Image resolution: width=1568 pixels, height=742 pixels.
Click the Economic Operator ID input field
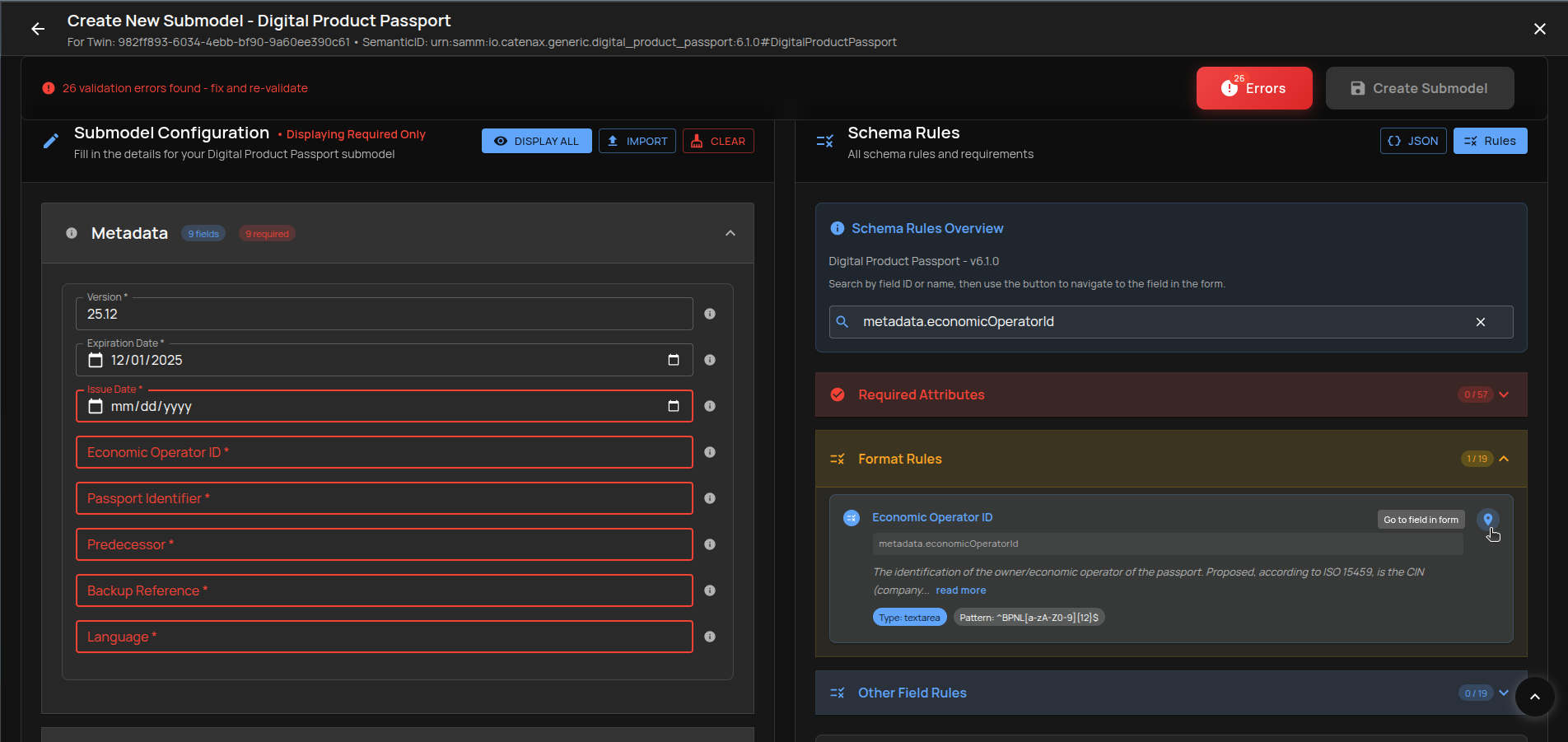pyautogui.click(x=384, y=452)
